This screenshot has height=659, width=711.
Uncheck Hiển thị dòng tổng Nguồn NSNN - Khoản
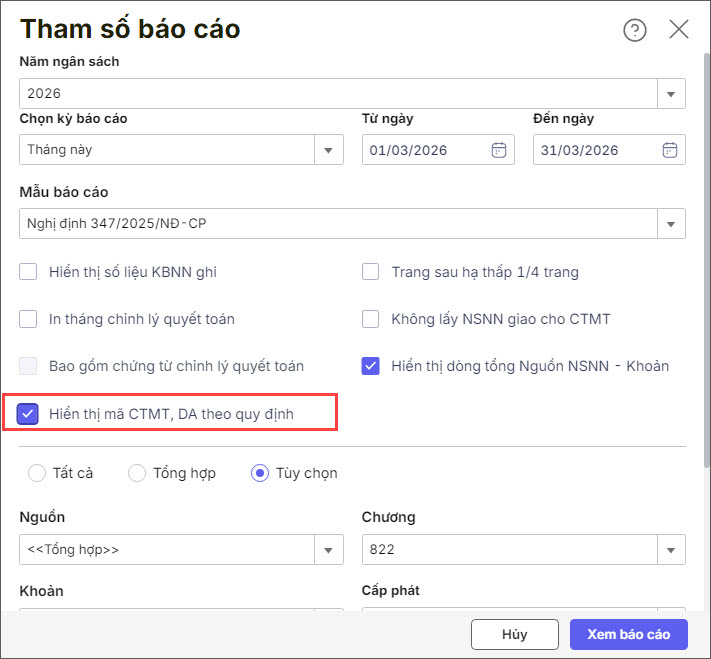[x=371, y=366]
